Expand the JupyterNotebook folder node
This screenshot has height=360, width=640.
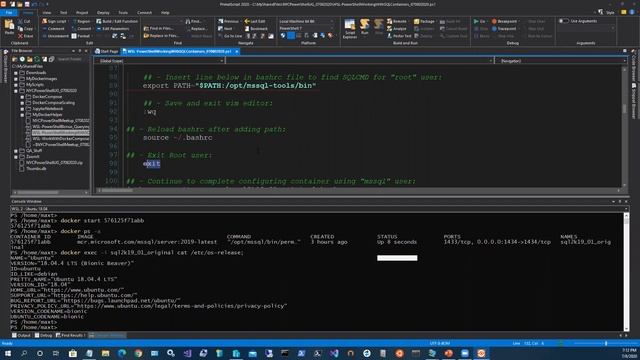click(22, 109)
